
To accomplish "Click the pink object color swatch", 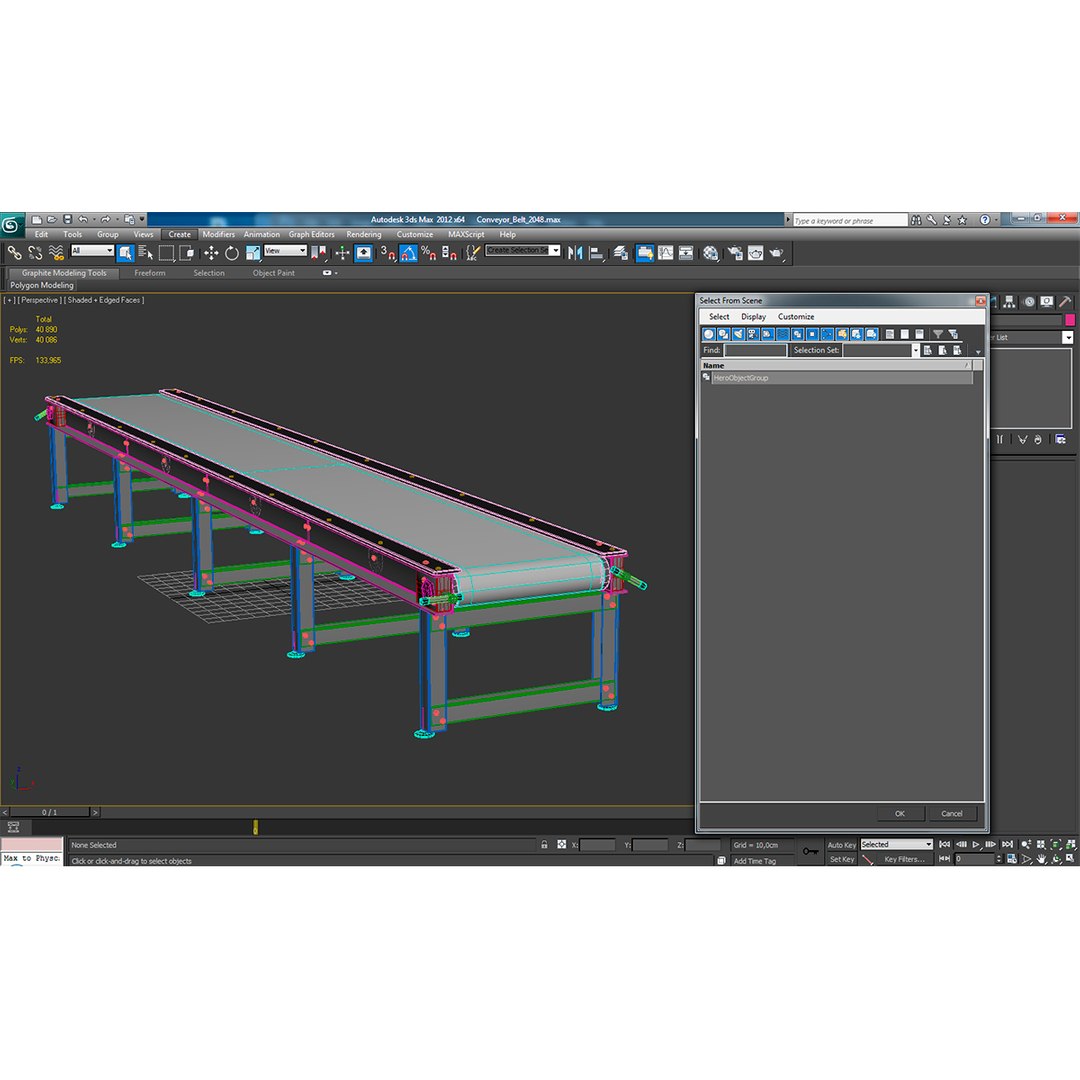I will point(1070,320).
